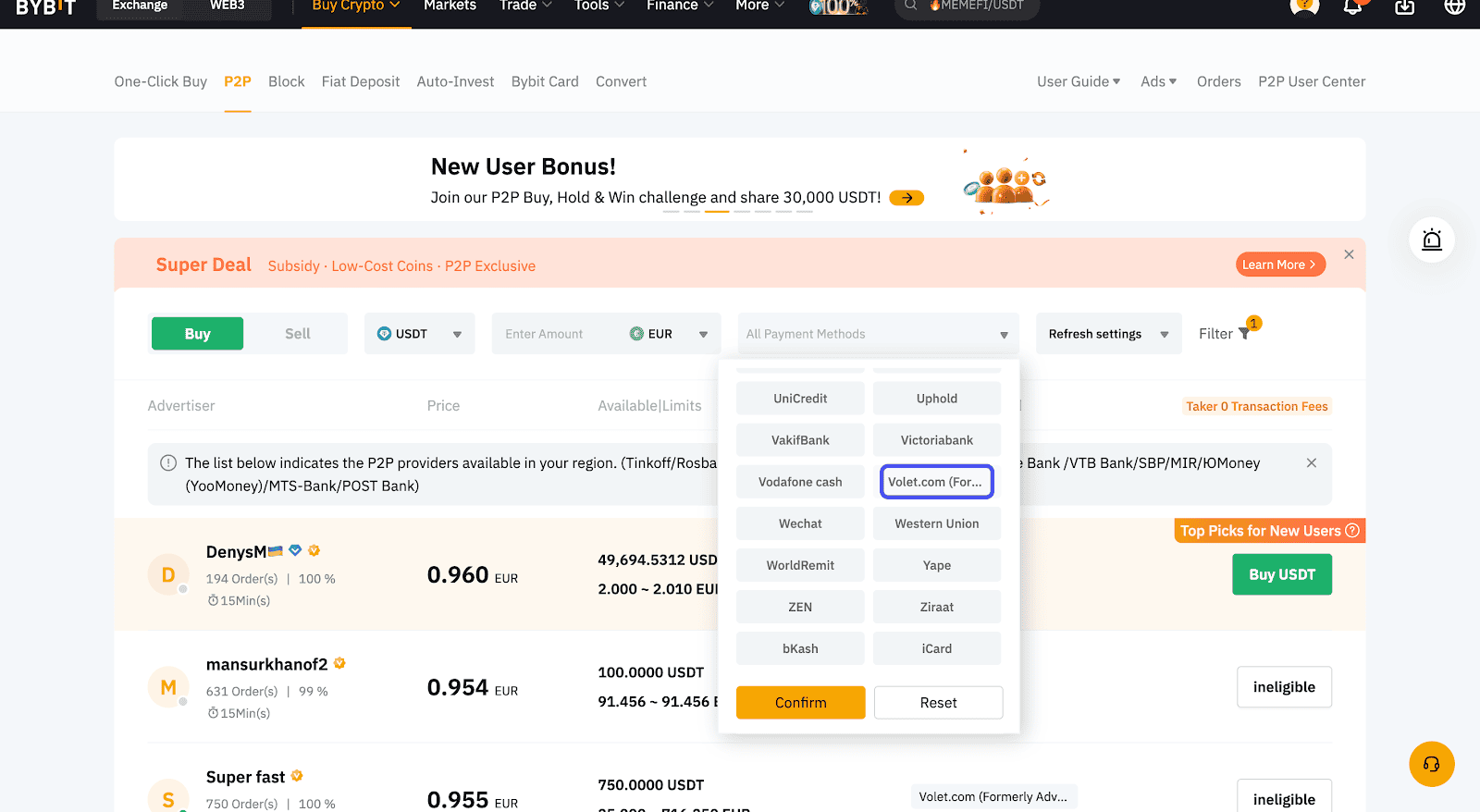Image resolution: width=1480 pixels, height=812 pixels.
Task: Expand the More top menu
Action: (759, 6)
